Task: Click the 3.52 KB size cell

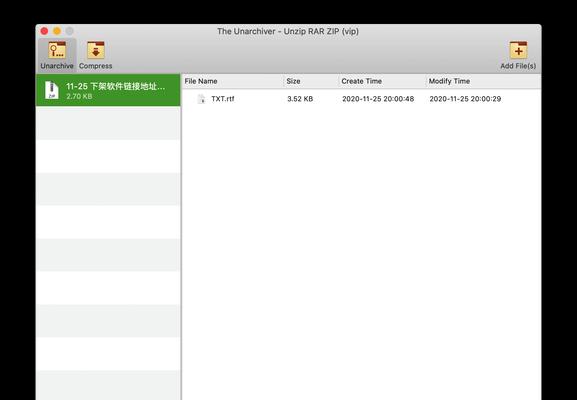Action: [300, 99]
